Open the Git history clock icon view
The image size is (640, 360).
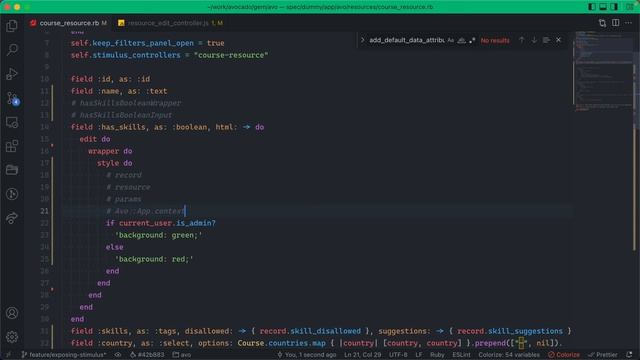pyautogui.click(x=12, y=194)
